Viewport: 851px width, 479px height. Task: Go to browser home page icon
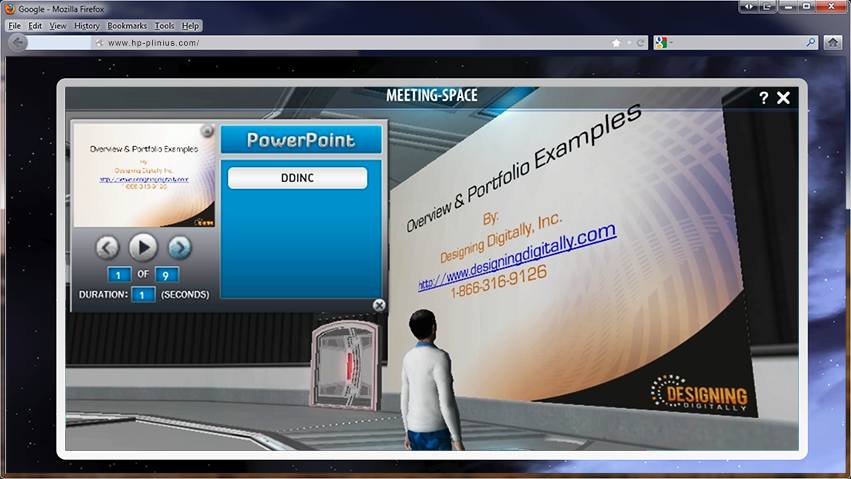[833, 42]
